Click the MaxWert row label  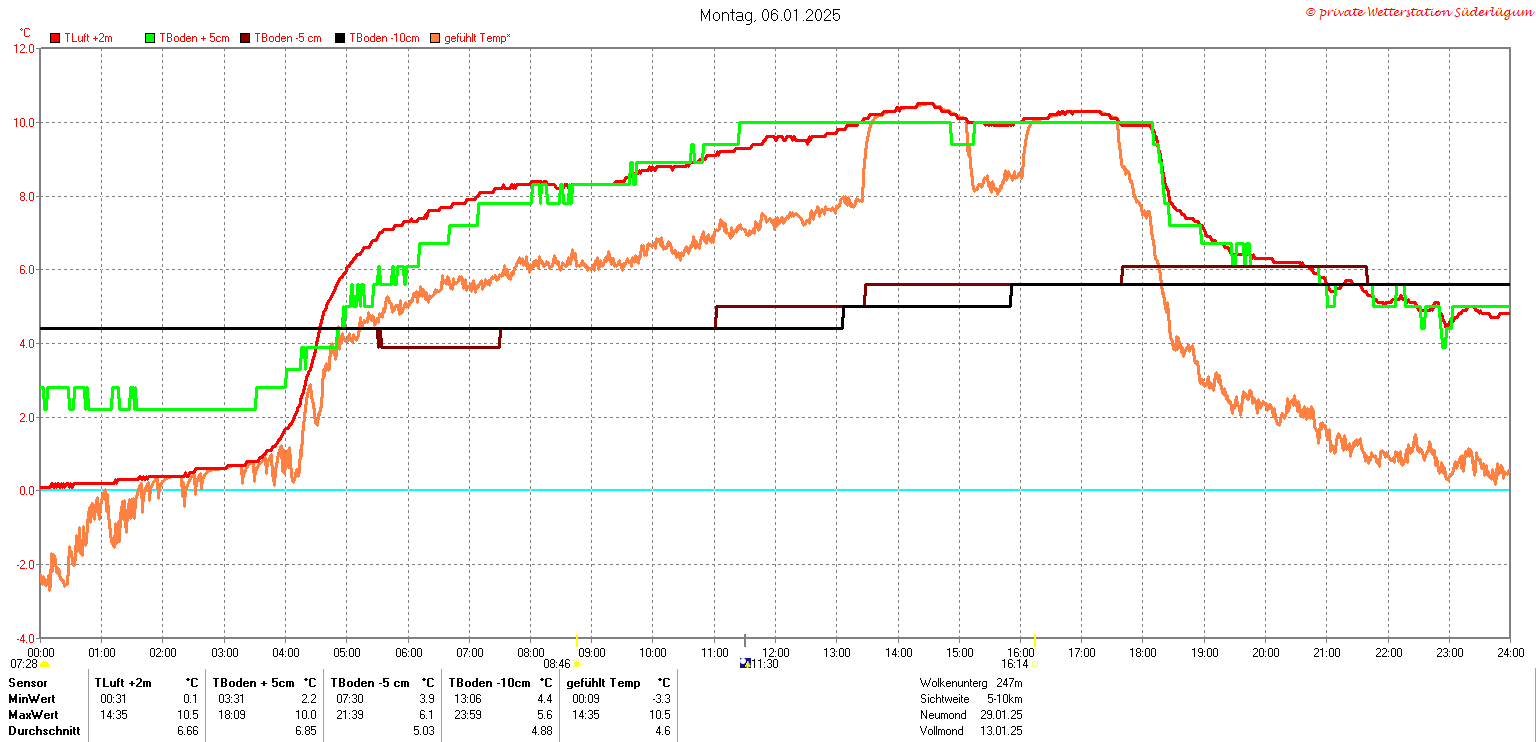33,715
